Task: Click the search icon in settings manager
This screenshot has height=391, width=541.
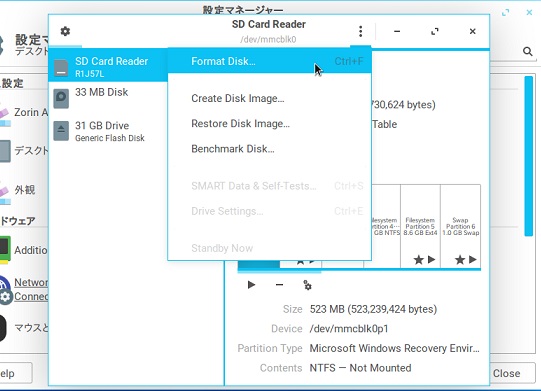Action: point(528,51)
